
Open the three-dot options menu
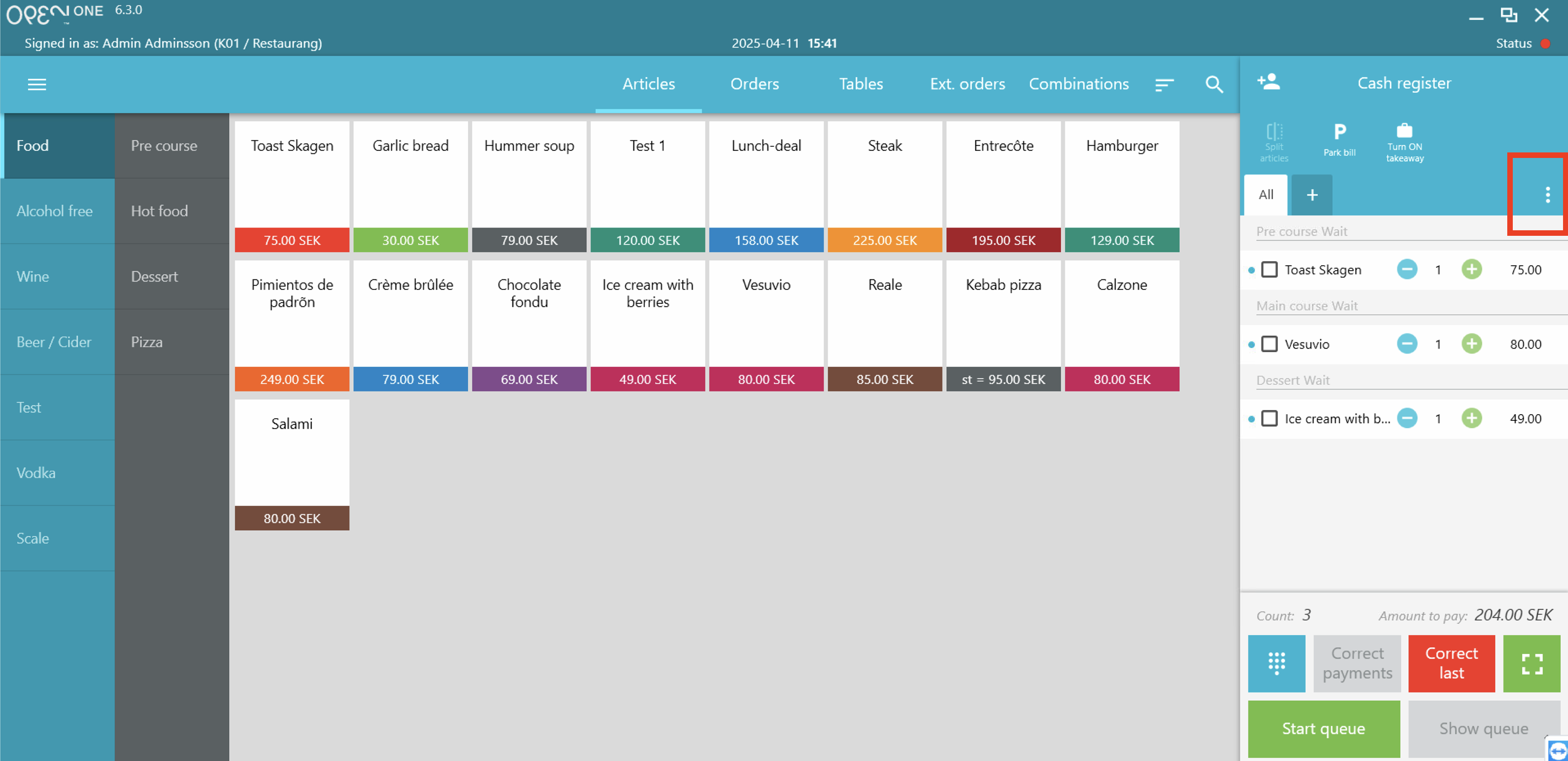(1548, 195)
